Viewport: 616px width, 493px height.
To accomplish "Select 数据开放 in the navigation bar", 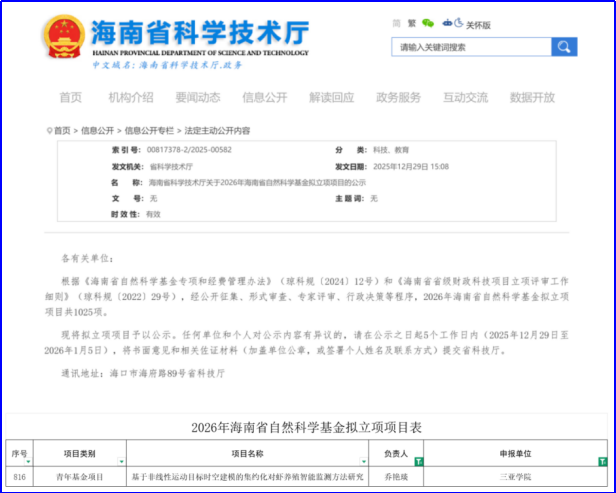I will pos(532,97).
